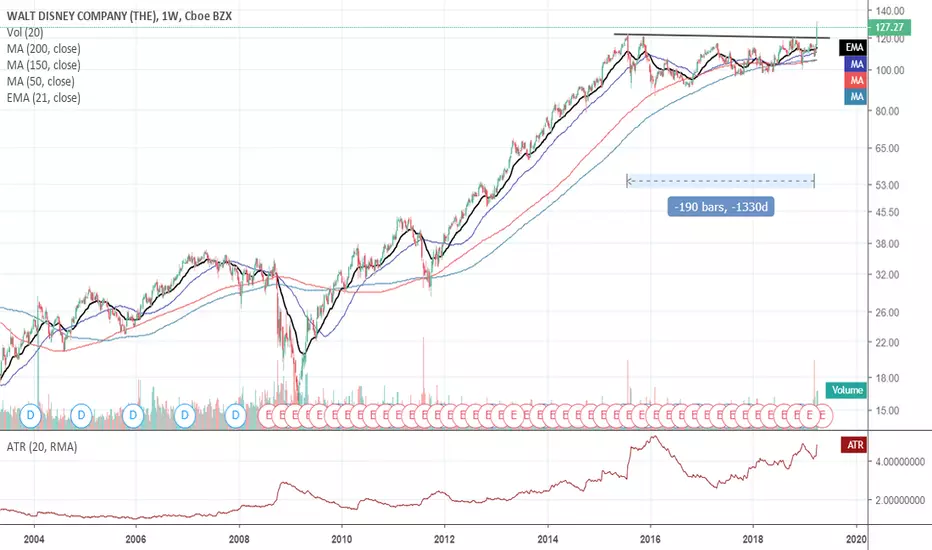Click the 120.00 price axis label
The width and height of the screenshot is (932, 550).
tap(889, 39)
